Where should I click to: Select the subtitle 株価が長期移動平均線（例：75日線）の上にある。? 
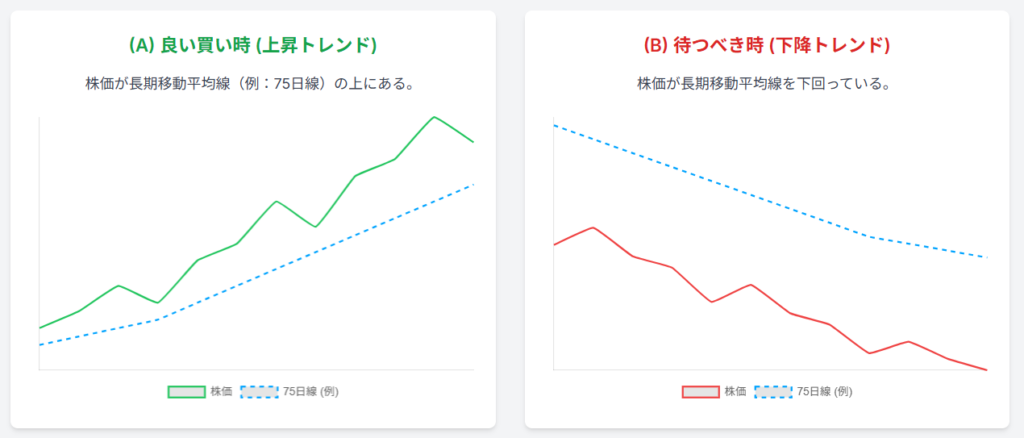coord(252,84)
